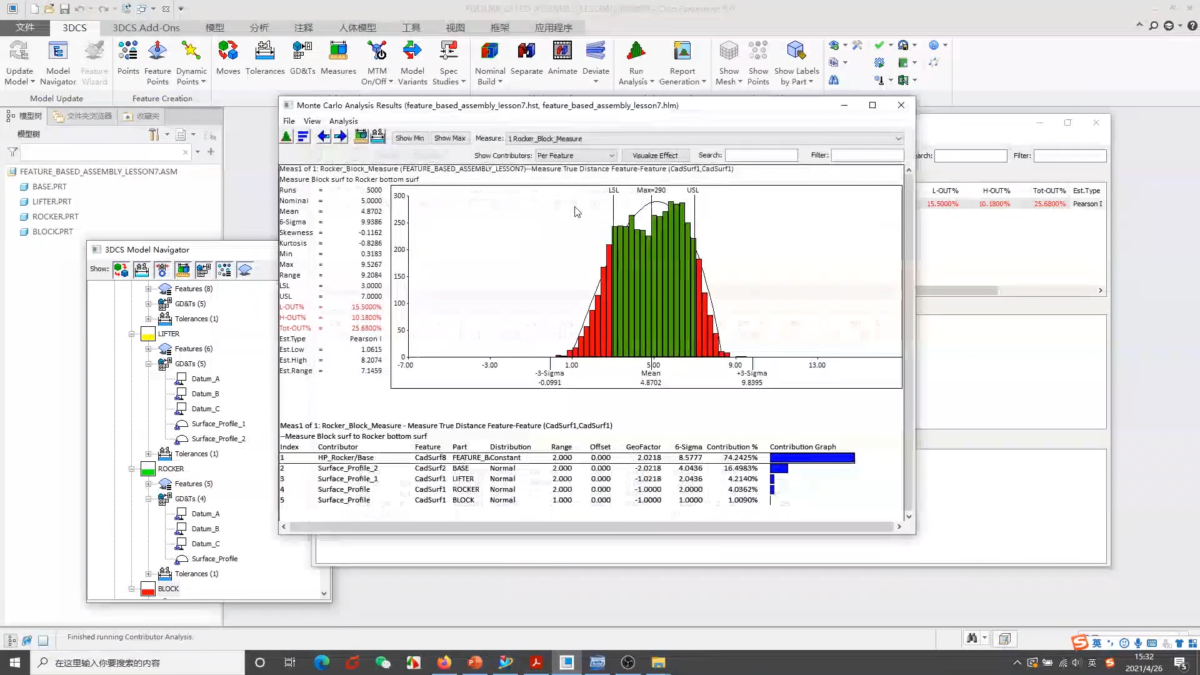
Task: Collapse the LIFTER part node in Model Navigator
Action: [x=132, y=334]
